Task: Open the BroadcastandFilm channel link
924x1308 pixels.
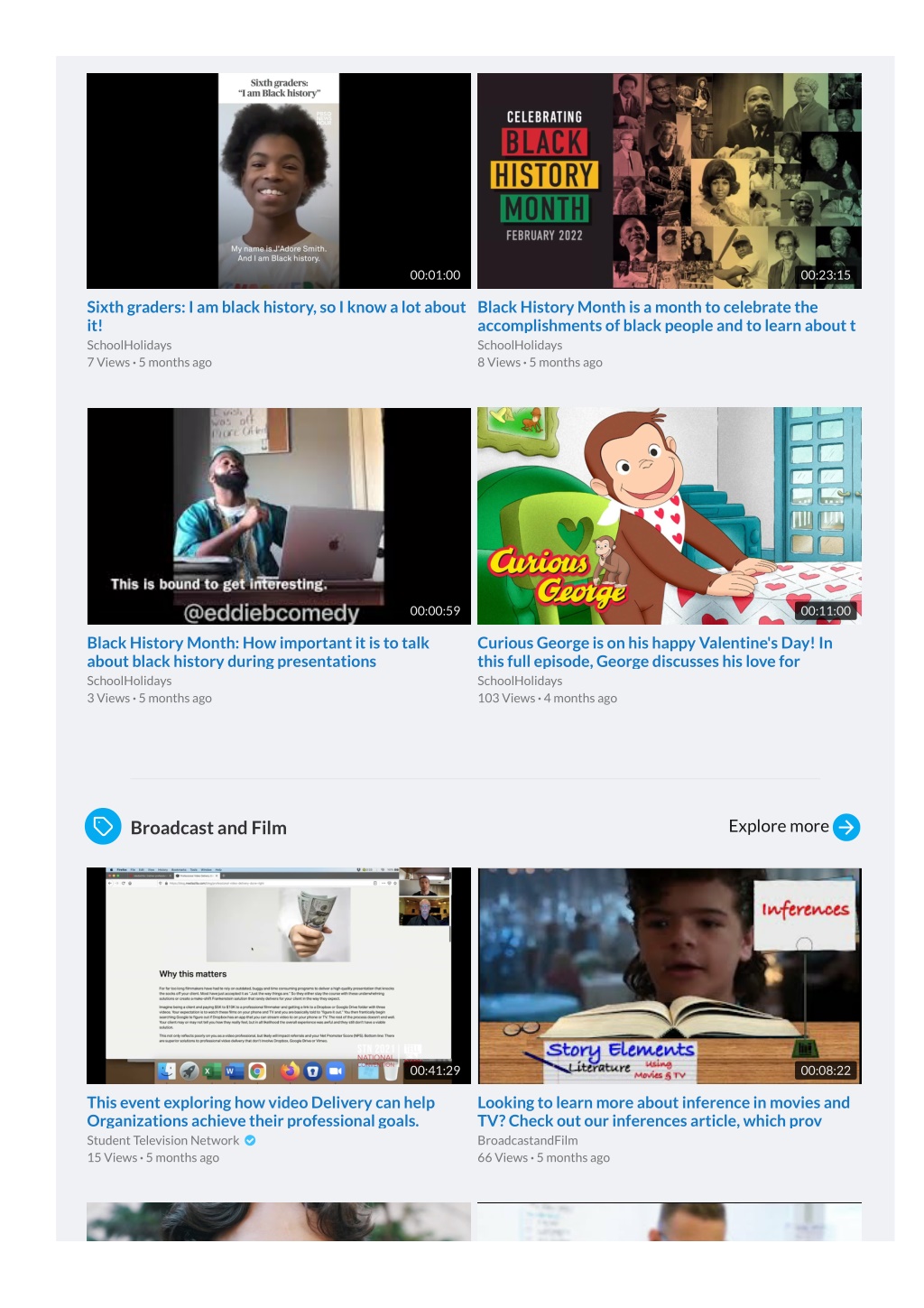Action: coord(528,1140)
